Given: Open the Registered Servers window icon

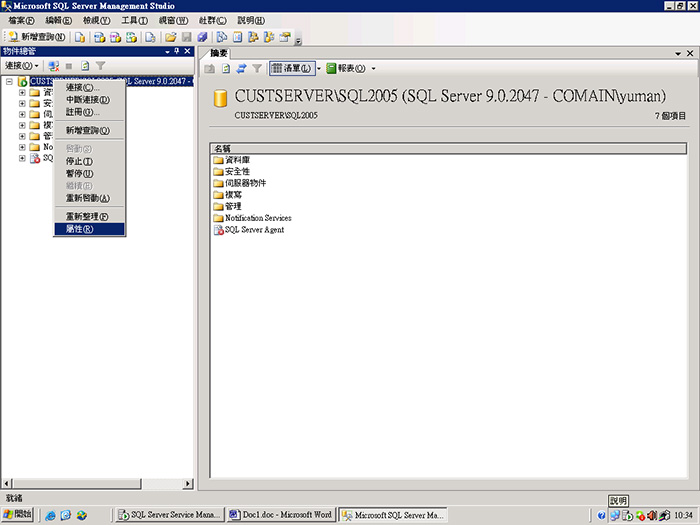Looking at the screenshot, I should point(221,37).
